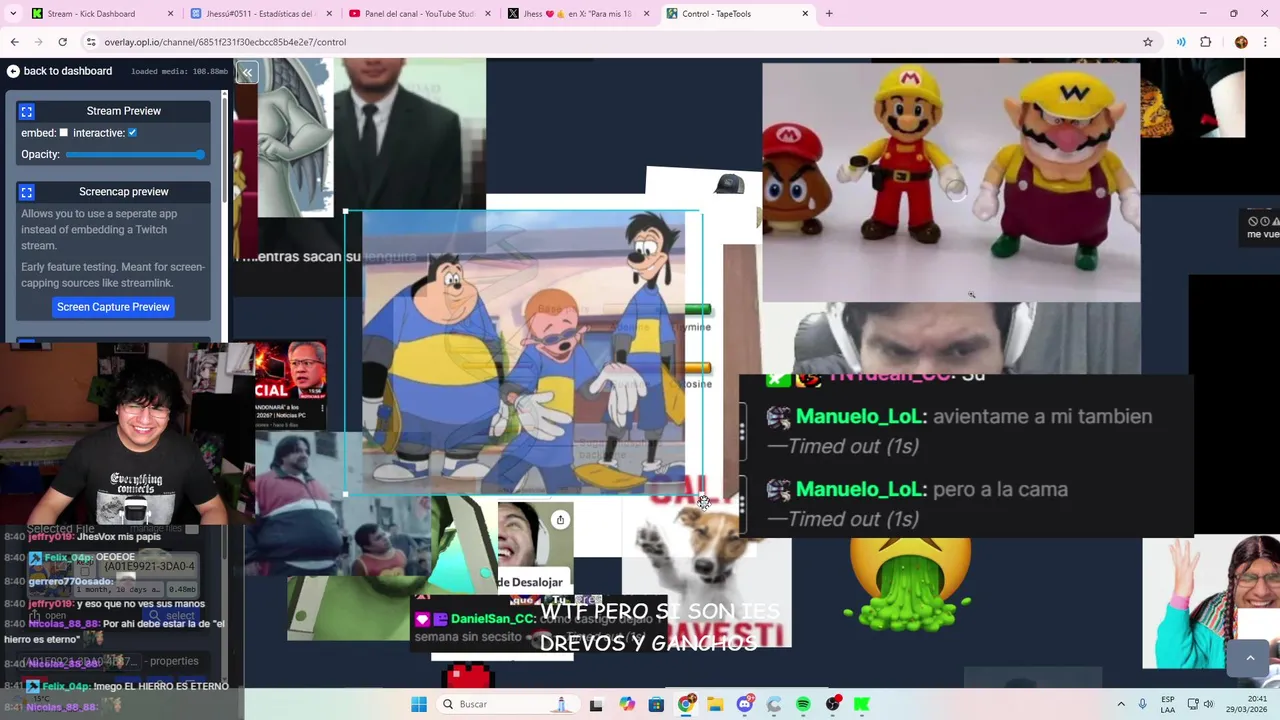1280x720 pixels.
Task: Click "loaded media: 108.88mb" text
Action: [x=179, y=72]
